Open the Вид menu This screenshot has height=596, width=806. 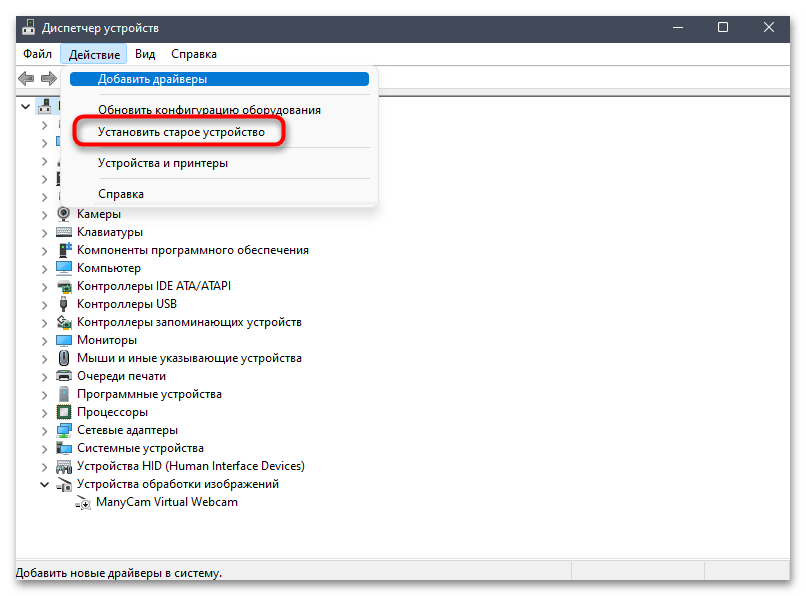(145, 54)
